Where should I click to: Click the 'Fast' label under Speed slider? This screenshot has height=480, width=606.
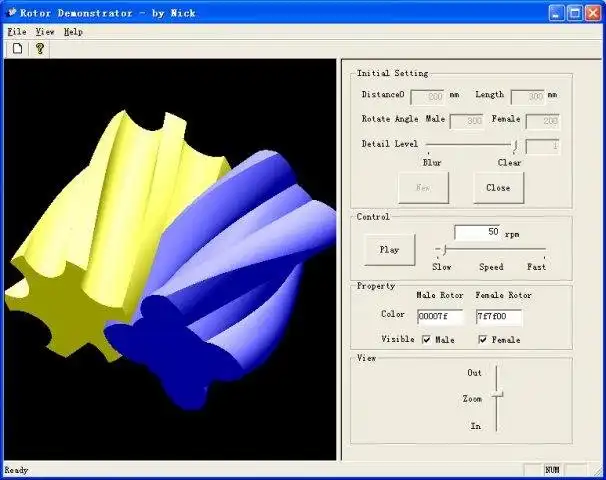click(x=536, y=267)
